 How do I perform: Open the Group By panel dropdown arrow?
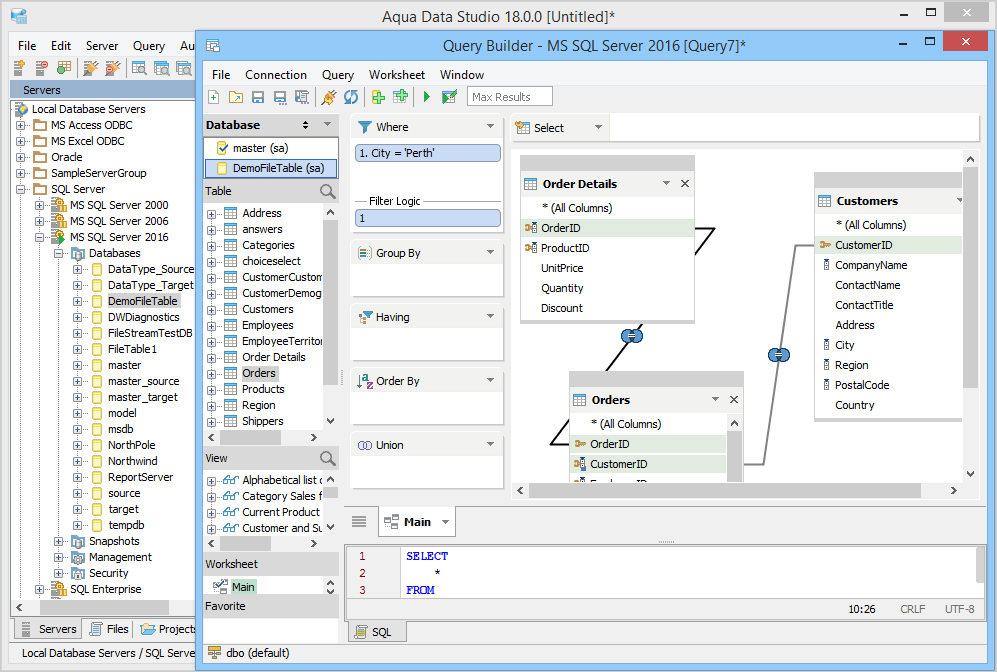pos(490,252)
